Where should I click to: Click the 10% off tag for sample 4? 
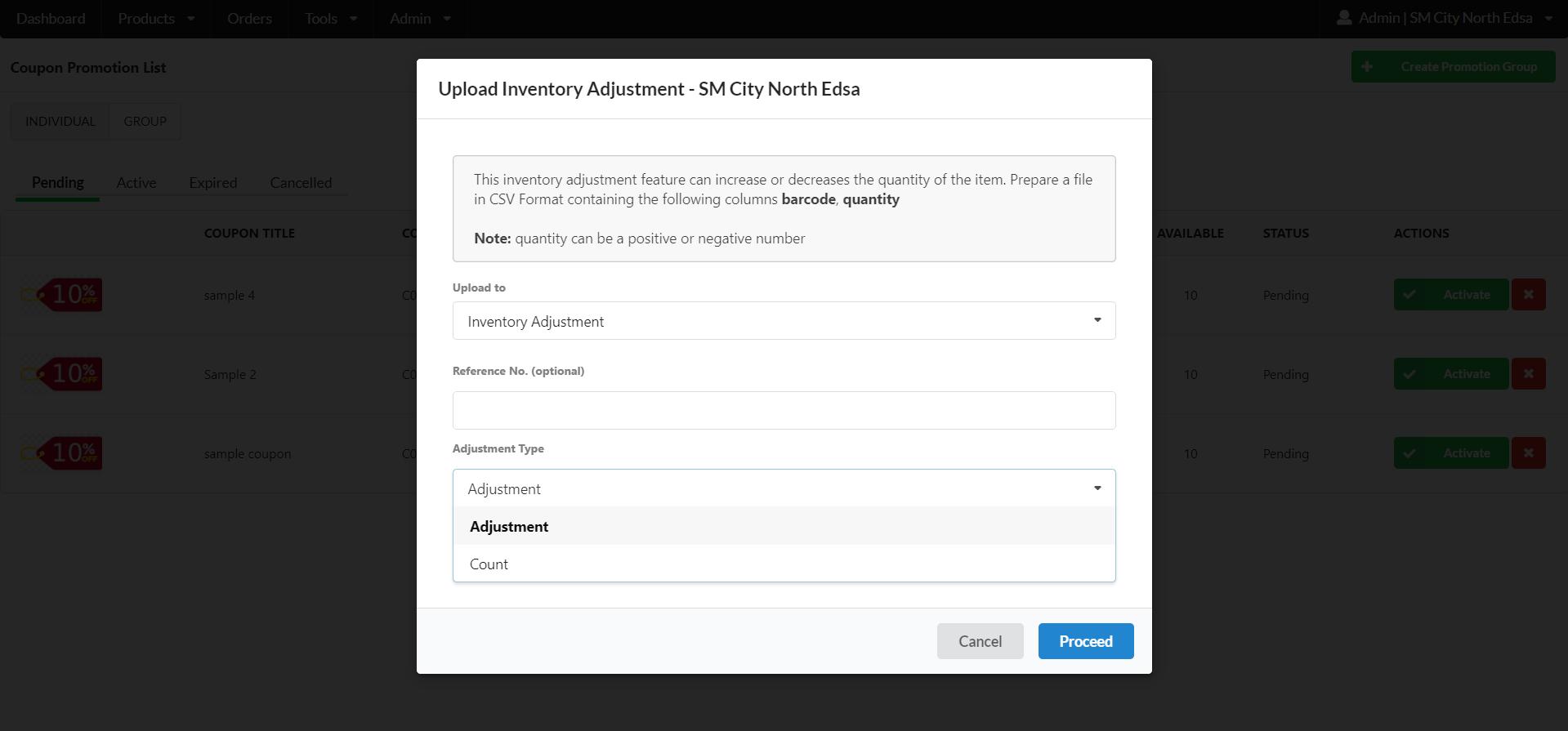pos(62,295)
